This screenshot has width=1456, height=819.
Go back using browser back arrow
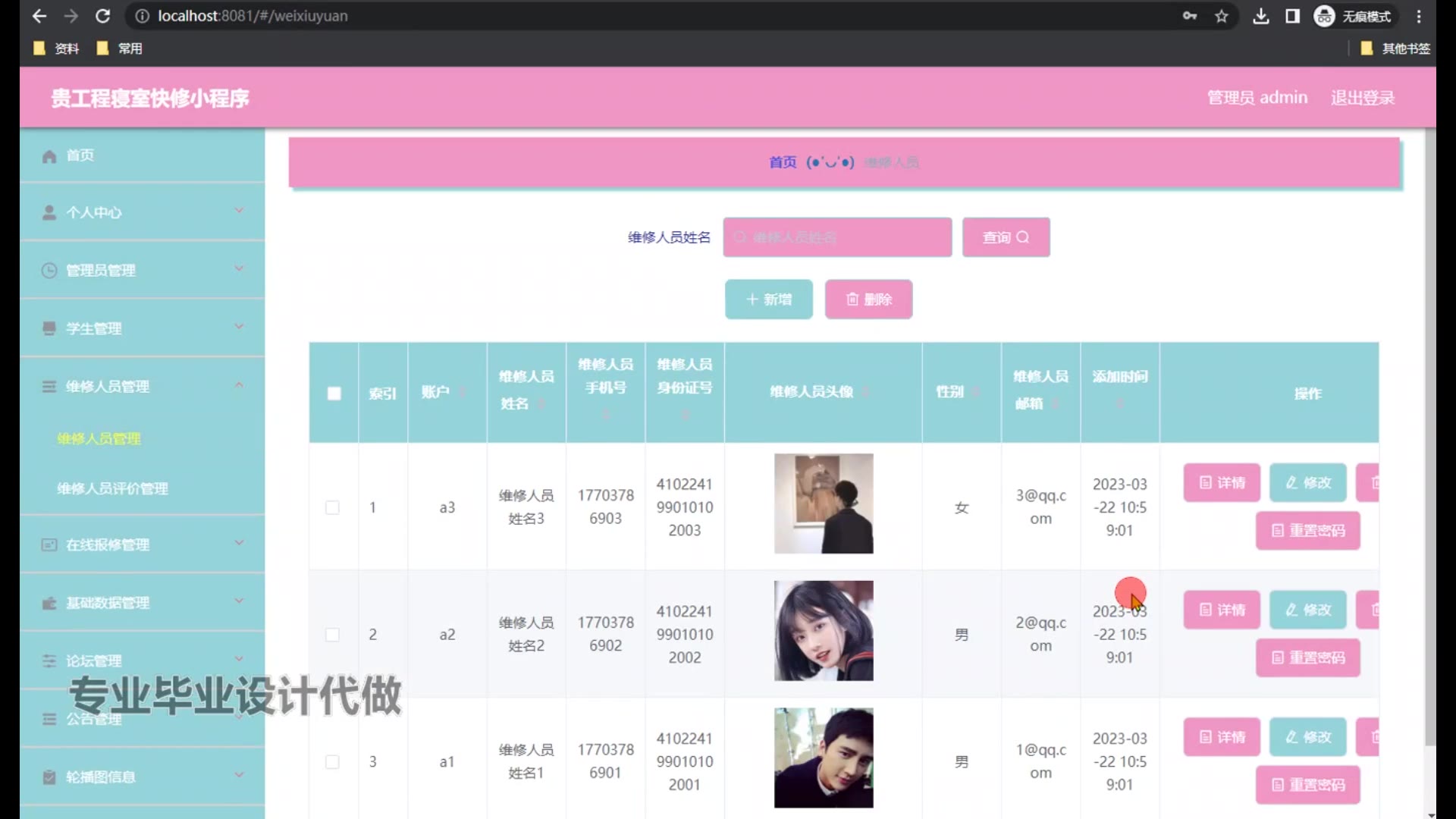[x=39, y=16]
